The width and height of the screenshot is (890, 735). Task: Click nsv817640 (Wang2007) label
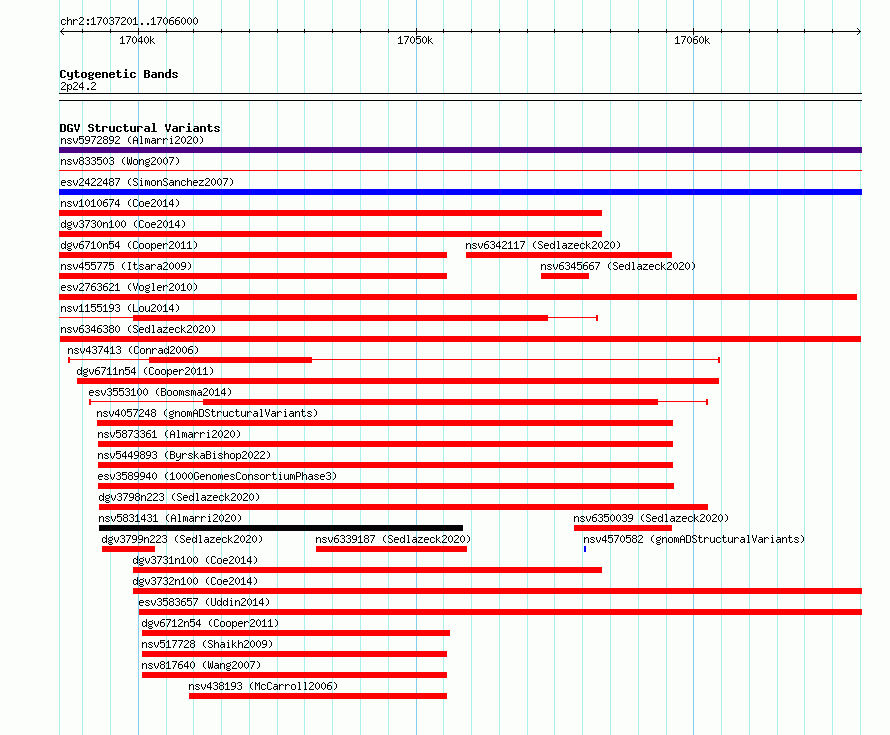(x=201, y=665)
